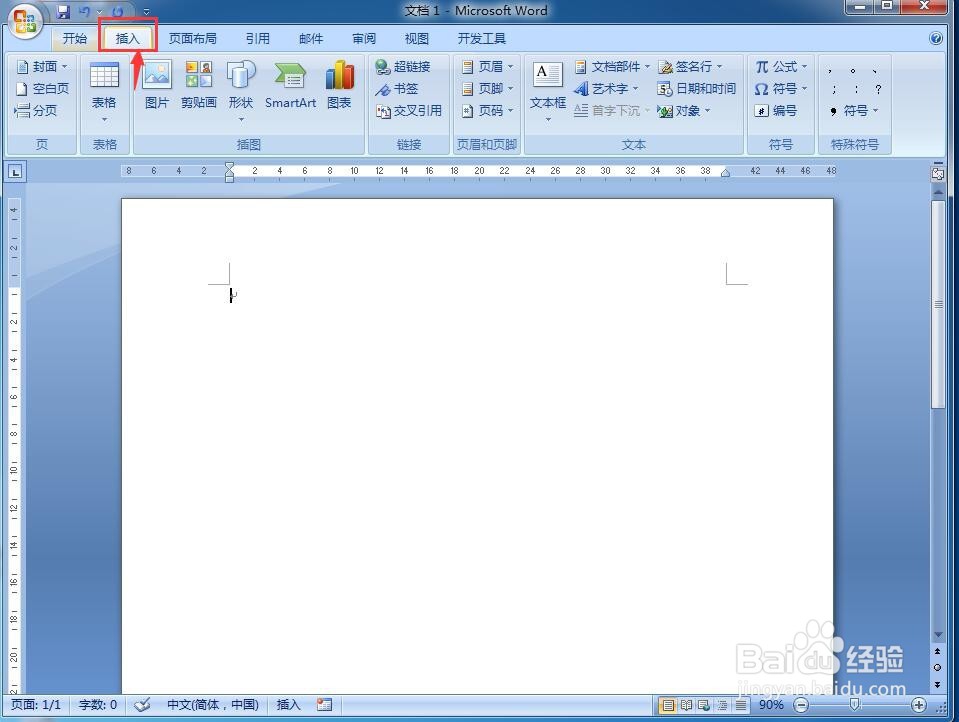Insert 日期和时间 date and time

696,89
